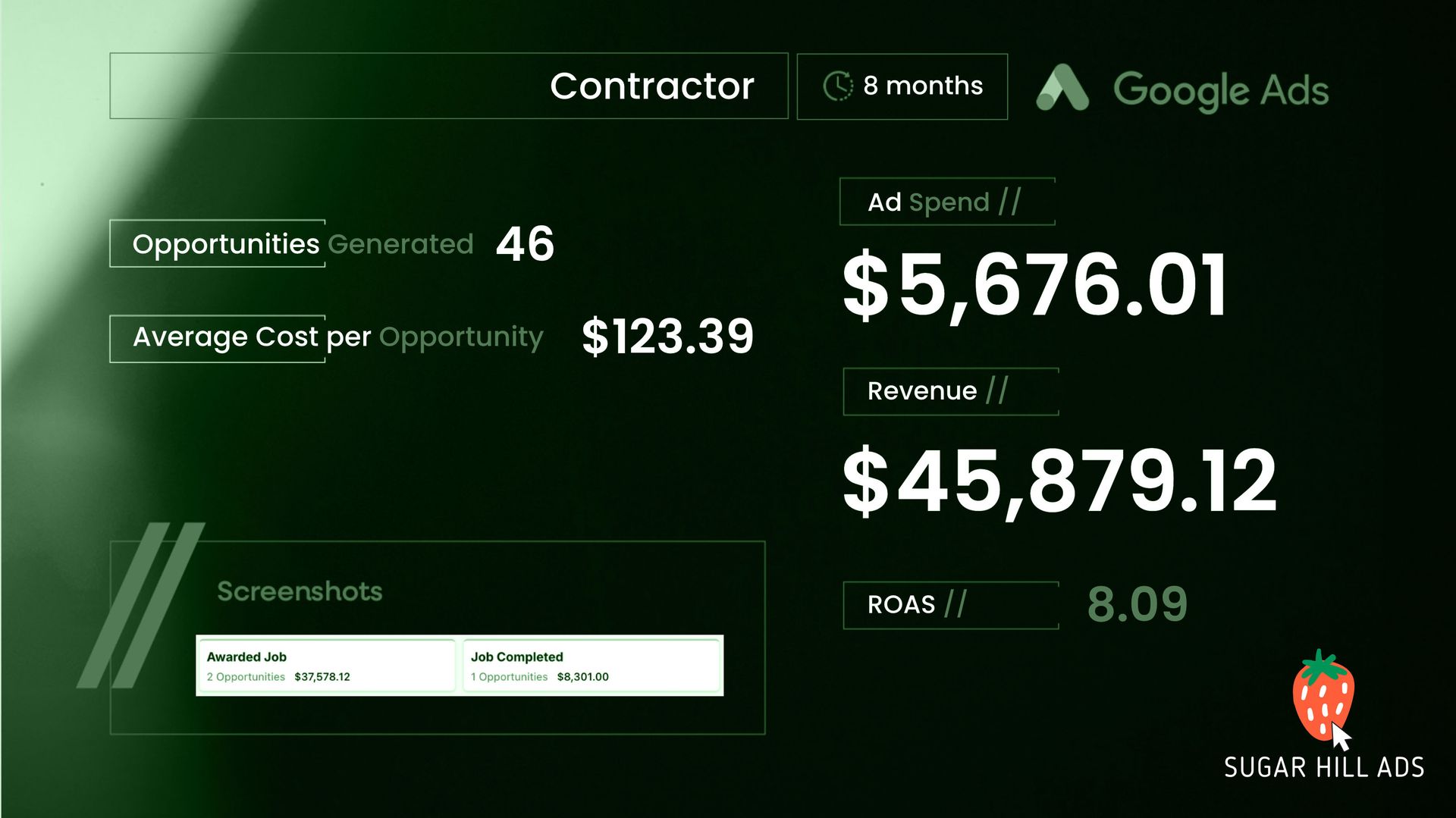Click the Google Ads triangle logo
Image resolution: width=1456 pixels, height=818 pixels.
pos(1062,89)
